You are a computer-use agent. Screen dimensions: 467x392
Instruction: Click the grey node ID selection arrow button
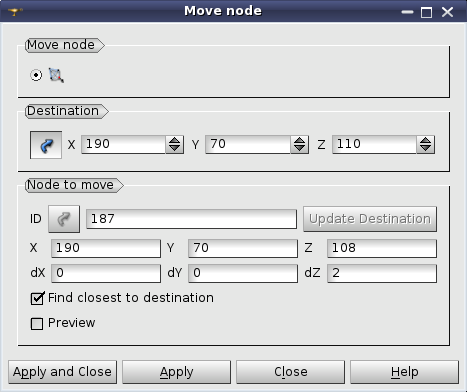[64, 219]
